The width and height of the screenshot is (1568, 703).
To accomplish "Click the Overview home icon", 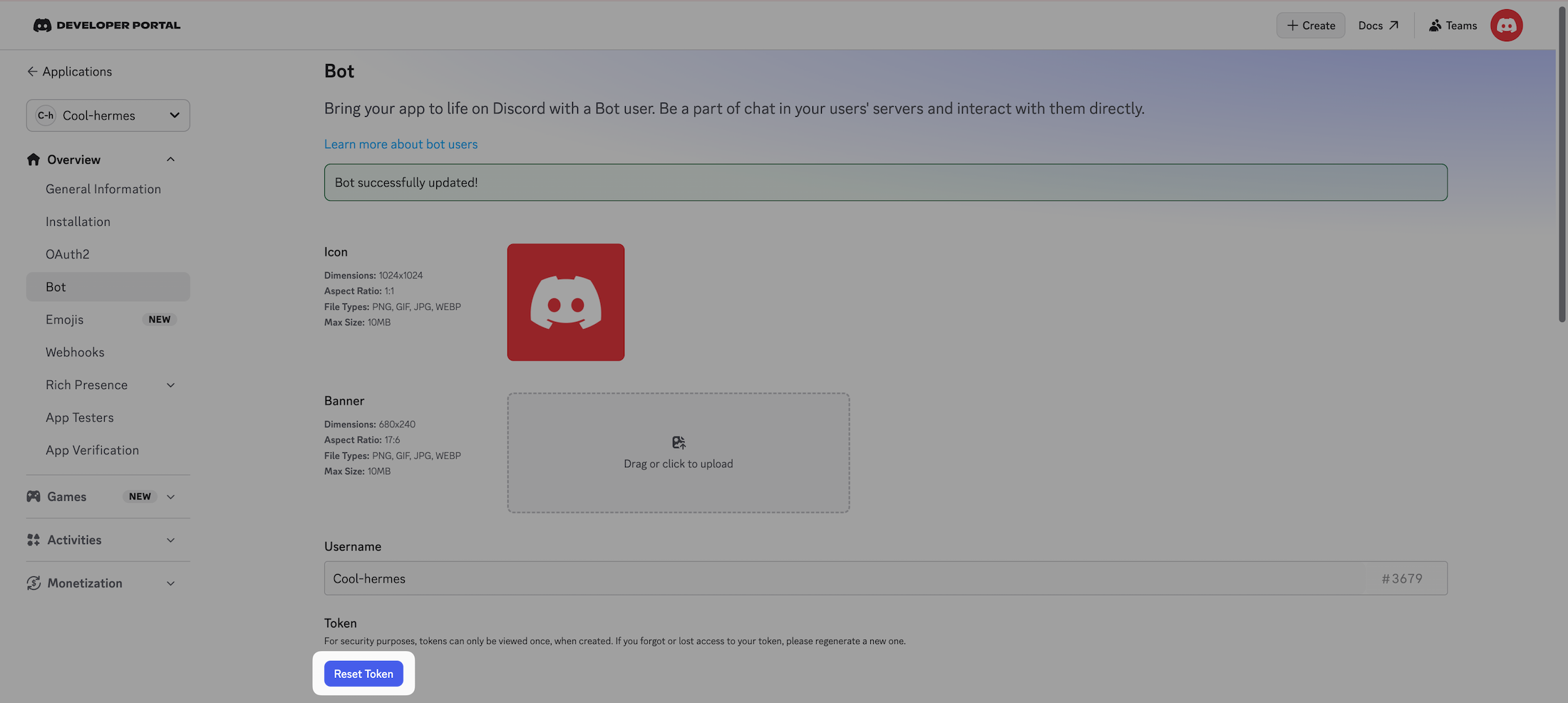I will click(33, 160).
